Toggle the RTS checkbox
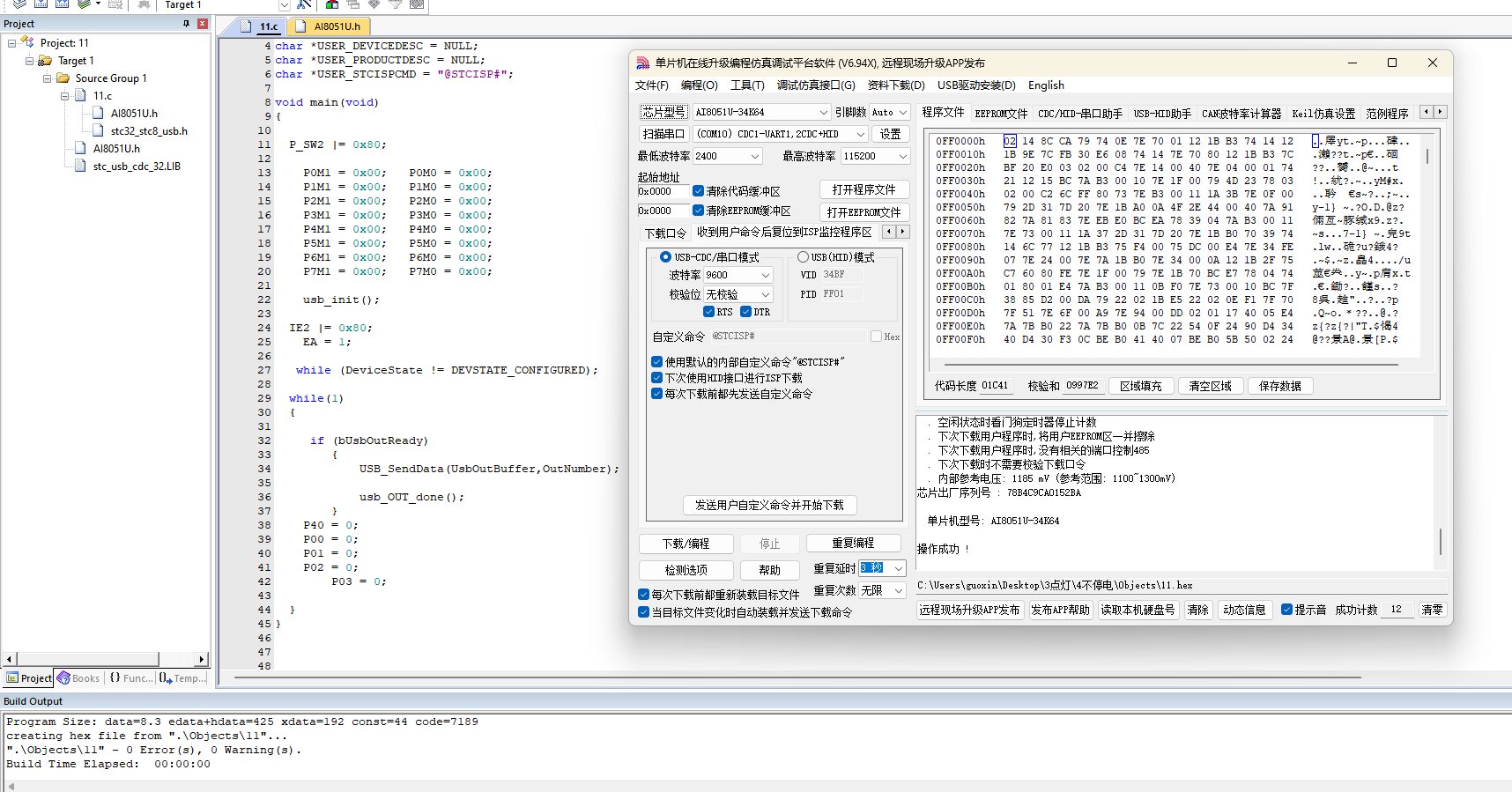This screenshot has width=1512, height=792. tap(708, 312)
